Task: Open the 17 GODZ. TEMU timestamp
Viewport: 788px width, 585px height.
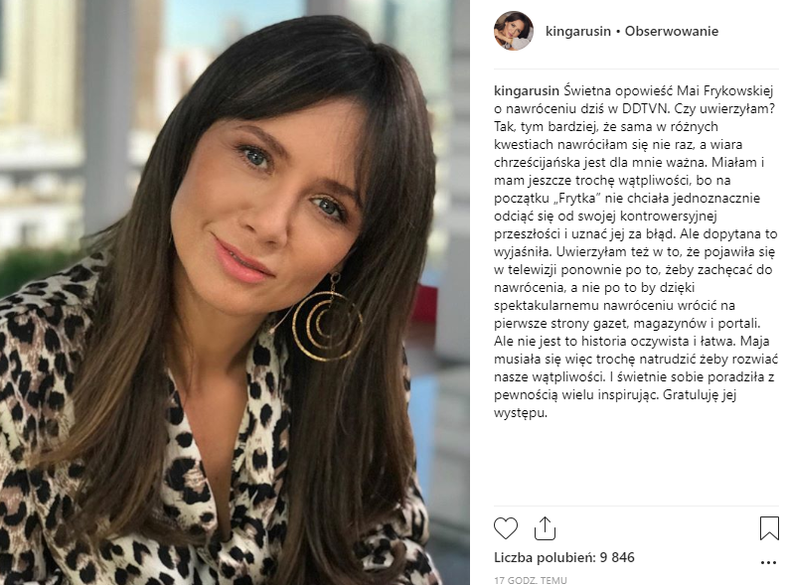Action: tap(530, 580)
